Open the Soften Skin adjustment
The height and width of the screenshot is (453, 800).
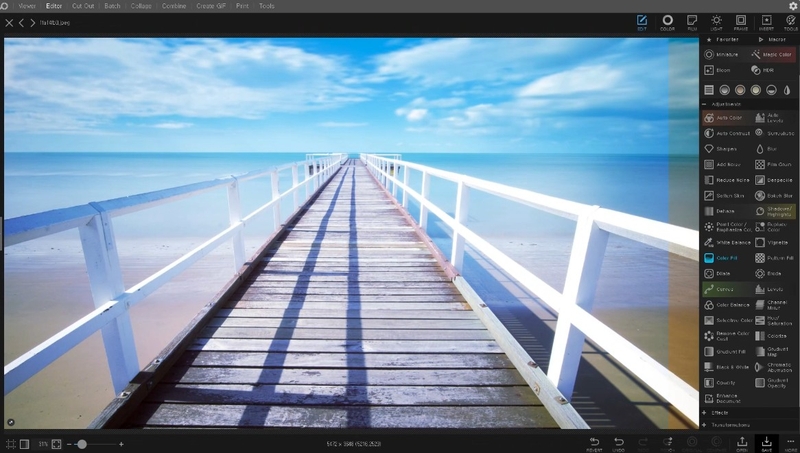[726, 195]
